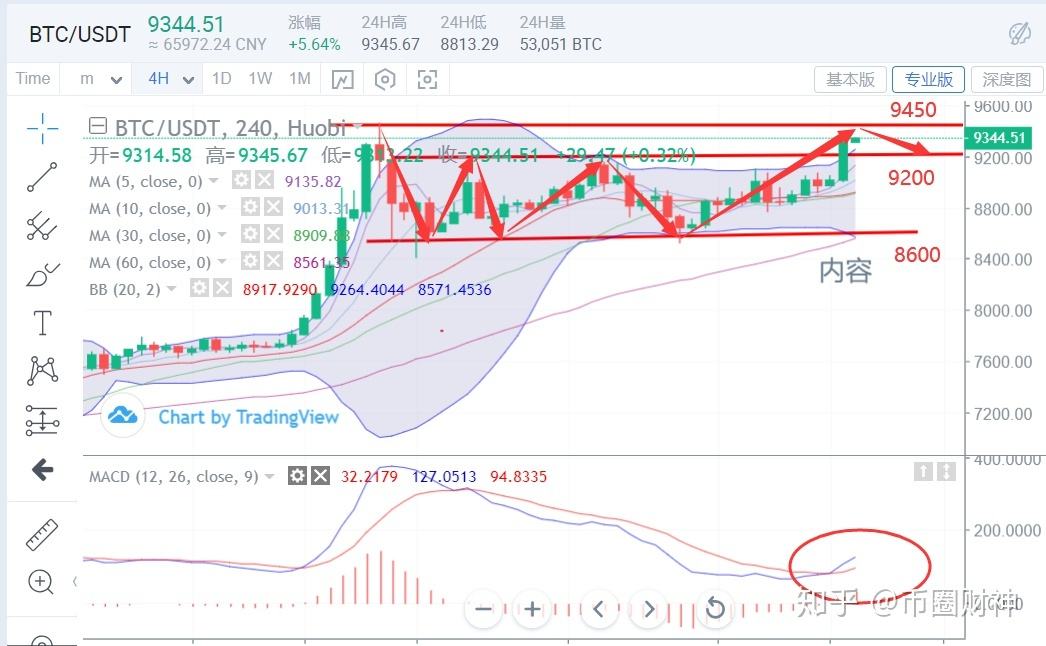Remove the MACD indicator
The height and width of the screenshot is (646, 1046).
320,476
